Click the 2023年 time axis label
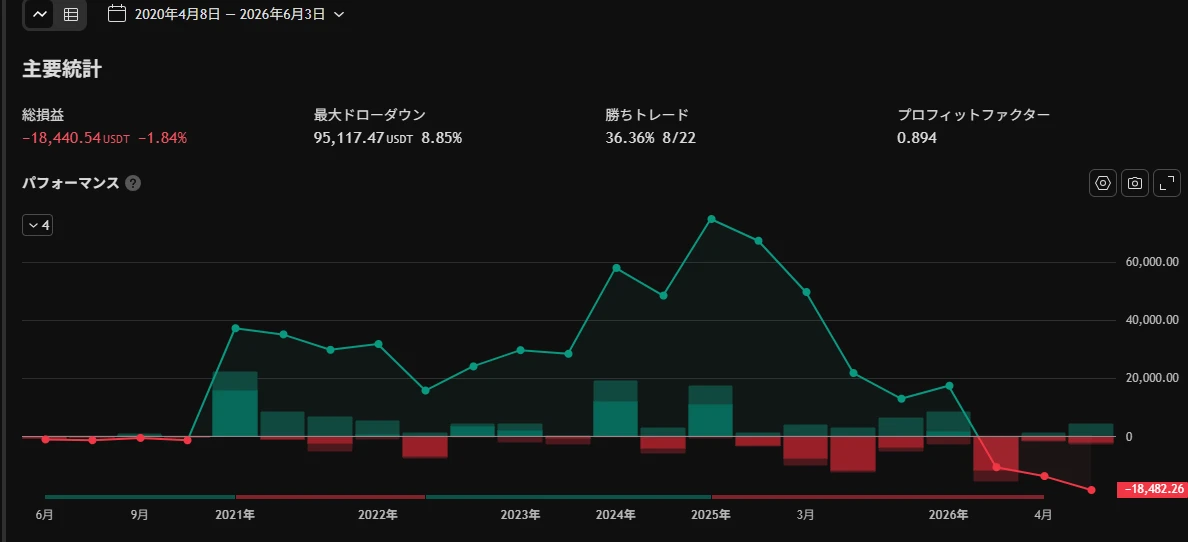This screenshot has width=1188, height=542. [521, 515]
